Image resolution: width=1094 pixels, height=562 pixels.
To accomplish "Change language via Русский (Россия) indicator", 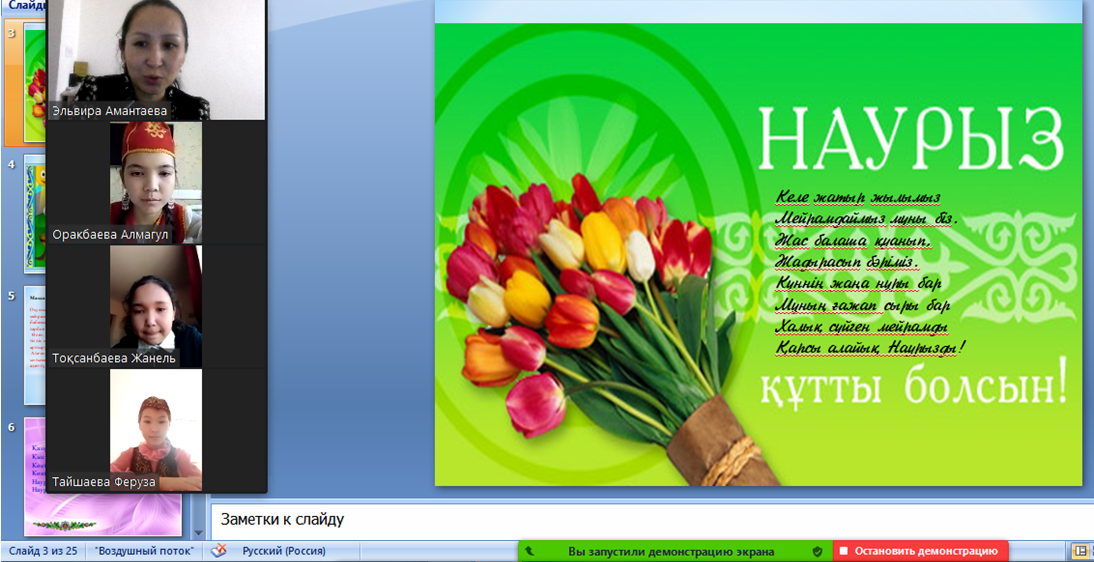I will (284, 551).
